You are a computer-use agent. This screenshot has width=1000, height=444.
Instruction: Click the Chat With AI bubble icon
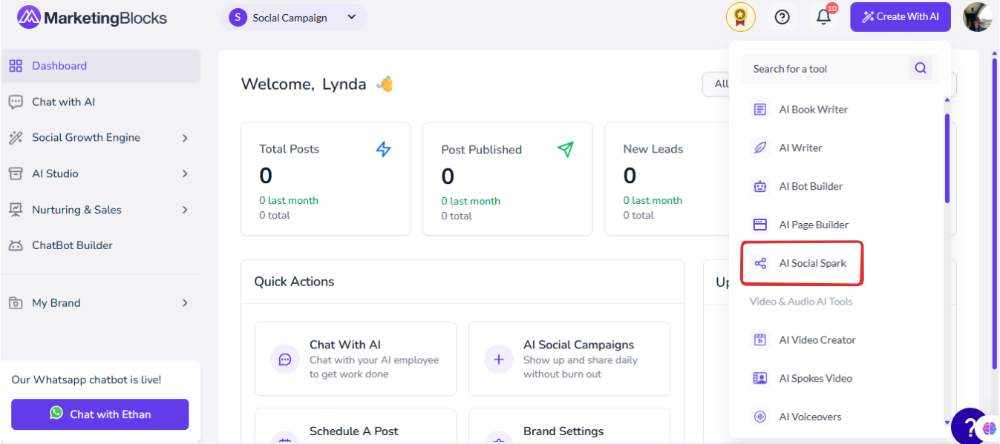click(284, 359)
